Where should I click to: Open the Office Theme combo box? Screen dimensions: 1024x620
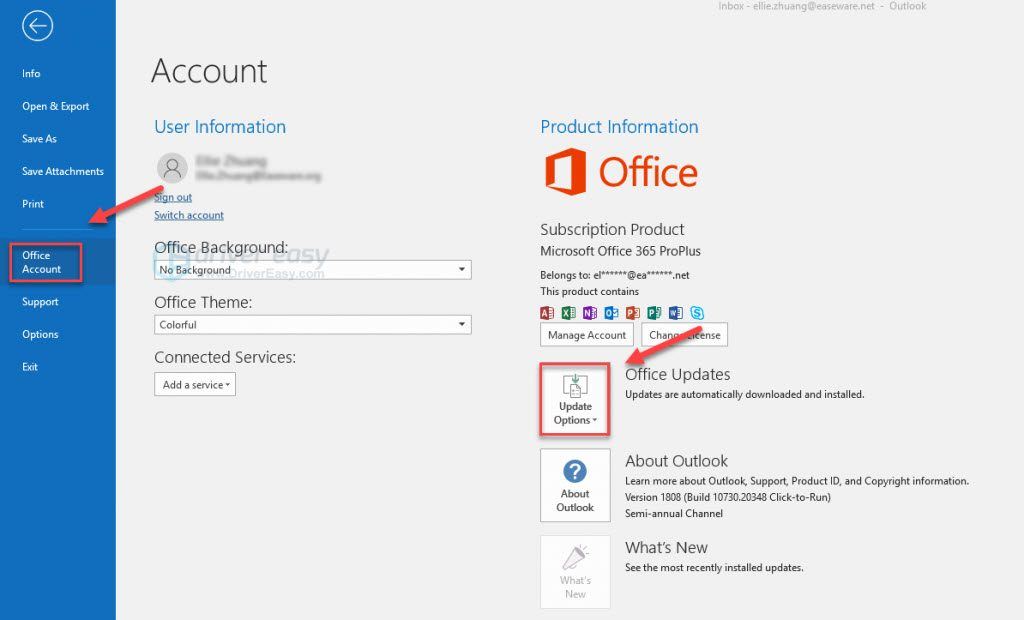(x=312, y=325)
